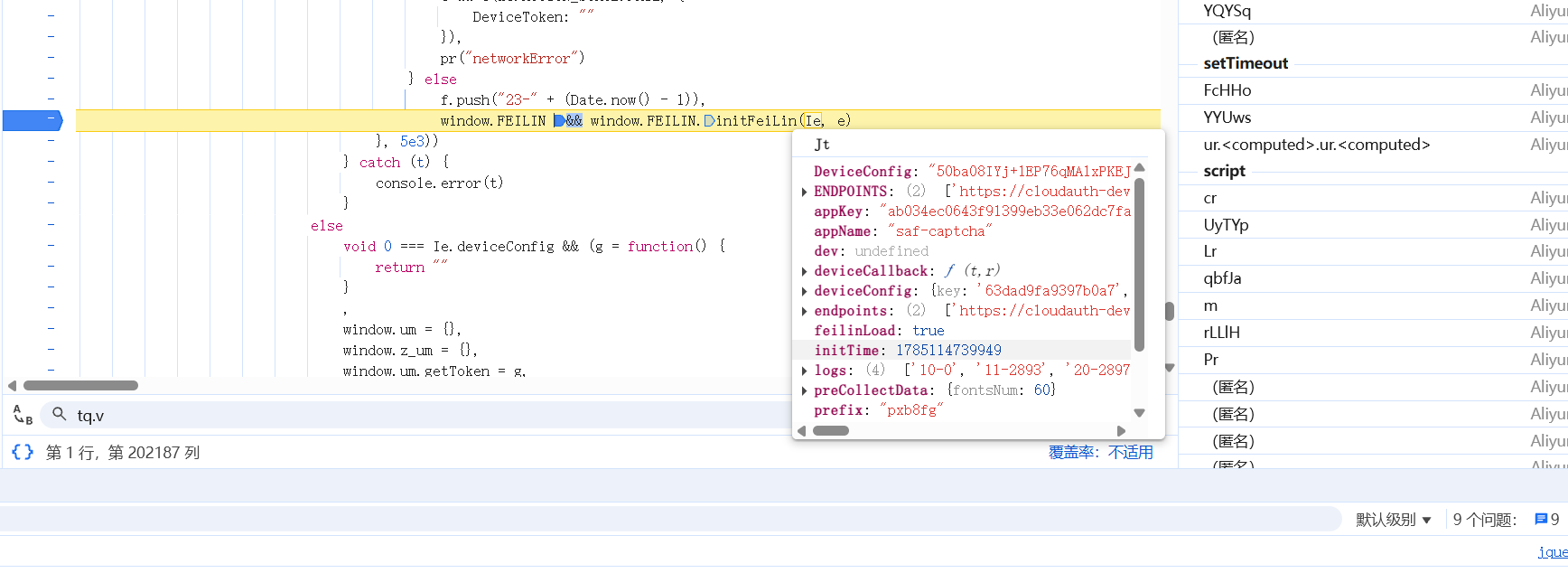Open the 默认级别 log level dropdown

[1393, 520]
